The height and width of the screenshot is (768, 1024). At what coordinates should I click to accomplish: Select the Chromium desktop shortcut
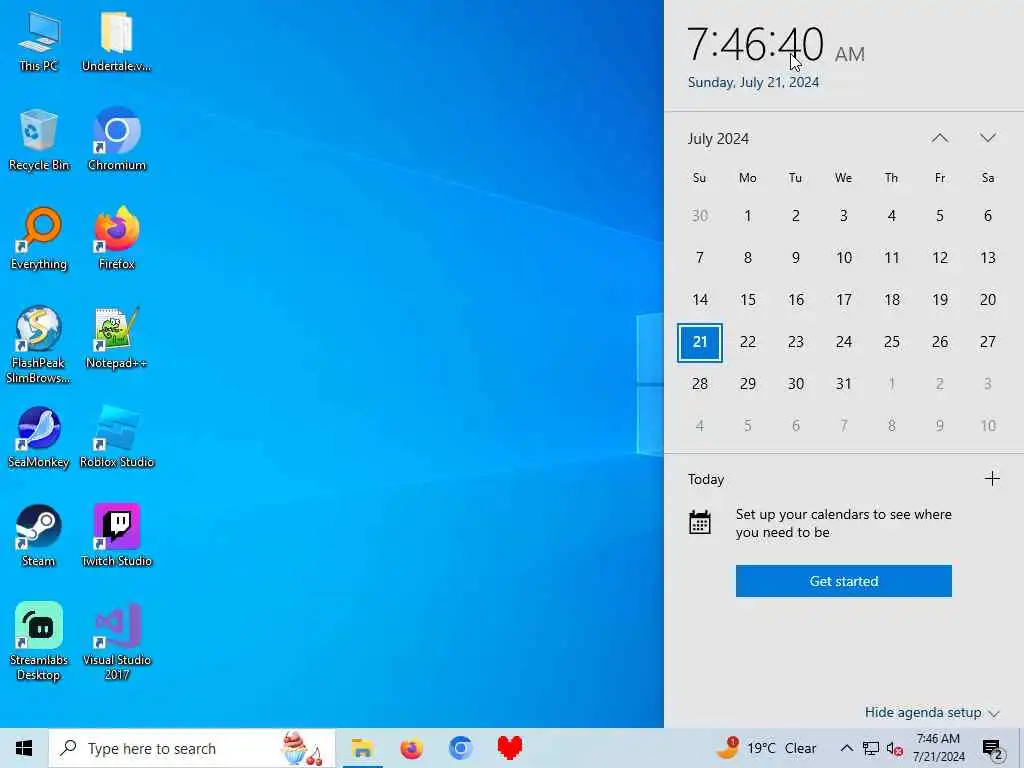117,140
